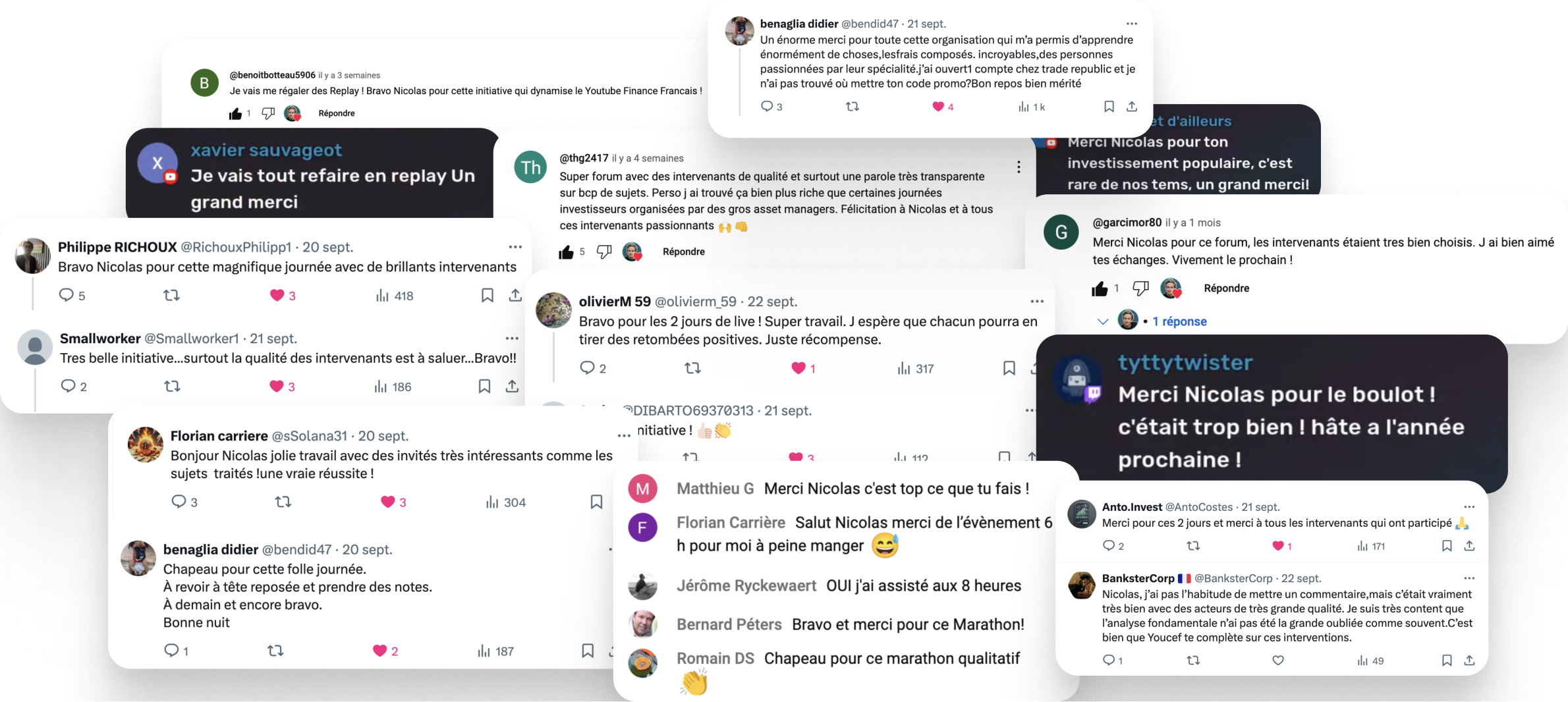Retweet Philippe RICHOUX's tweet
This screenshot has height=702, width=1568.
pyautogui.click(x=171, y=296)
